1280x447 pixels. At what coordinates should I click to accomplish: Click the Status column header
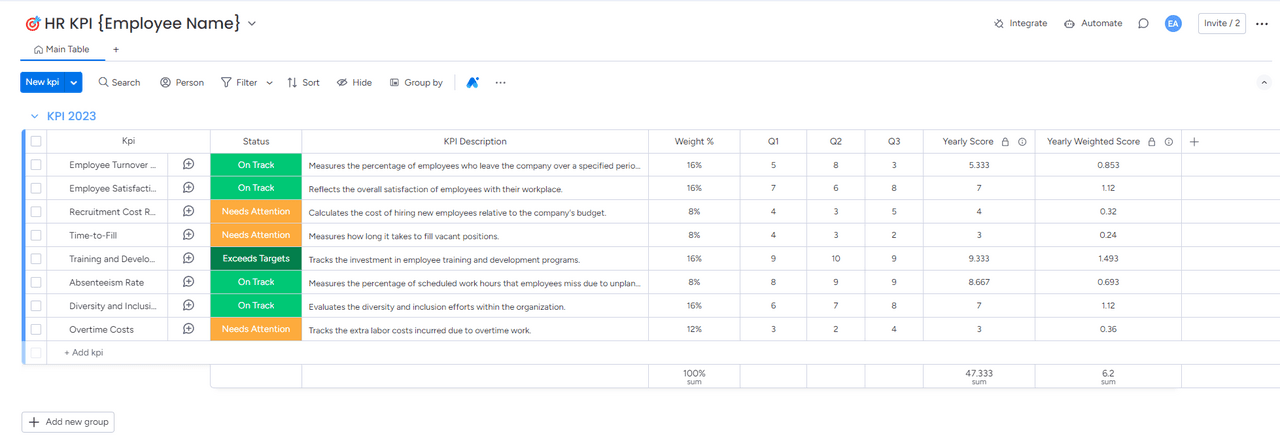click(256, 142)
